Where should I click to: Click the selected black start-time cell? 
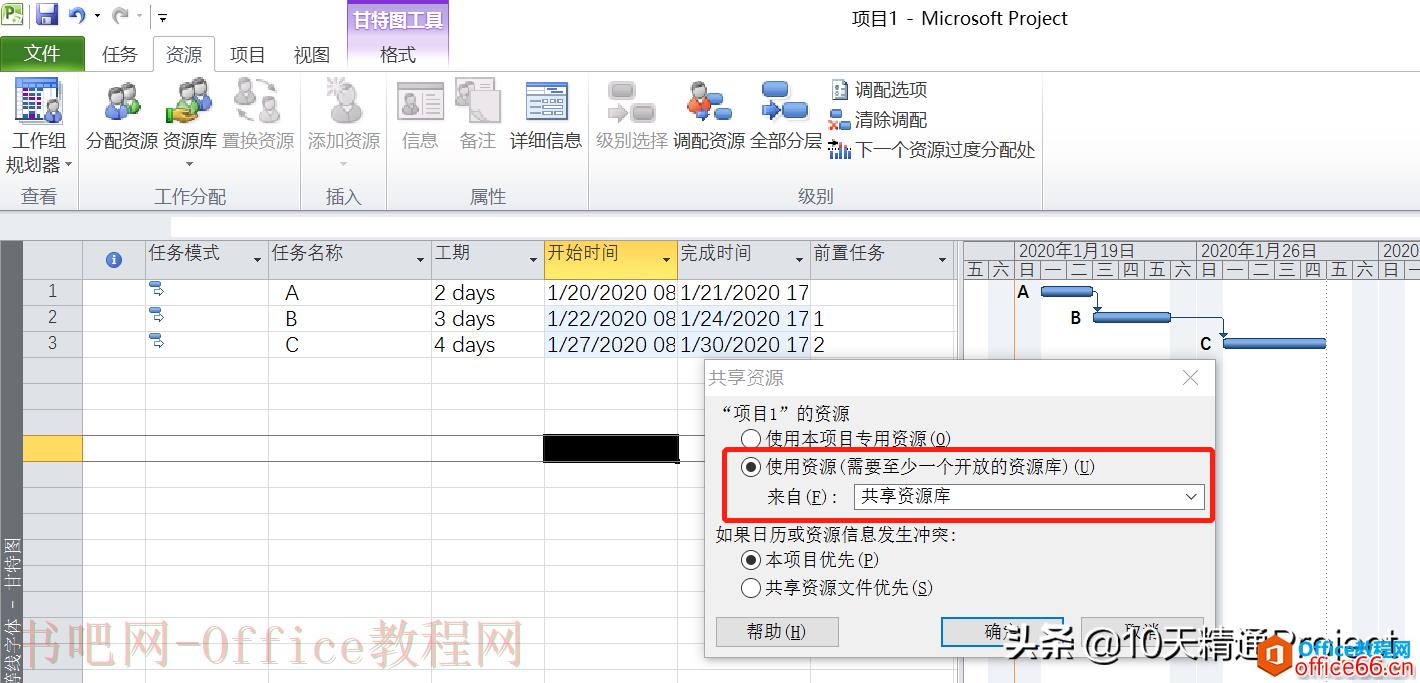pyautogui.click(x=611, y=448)
